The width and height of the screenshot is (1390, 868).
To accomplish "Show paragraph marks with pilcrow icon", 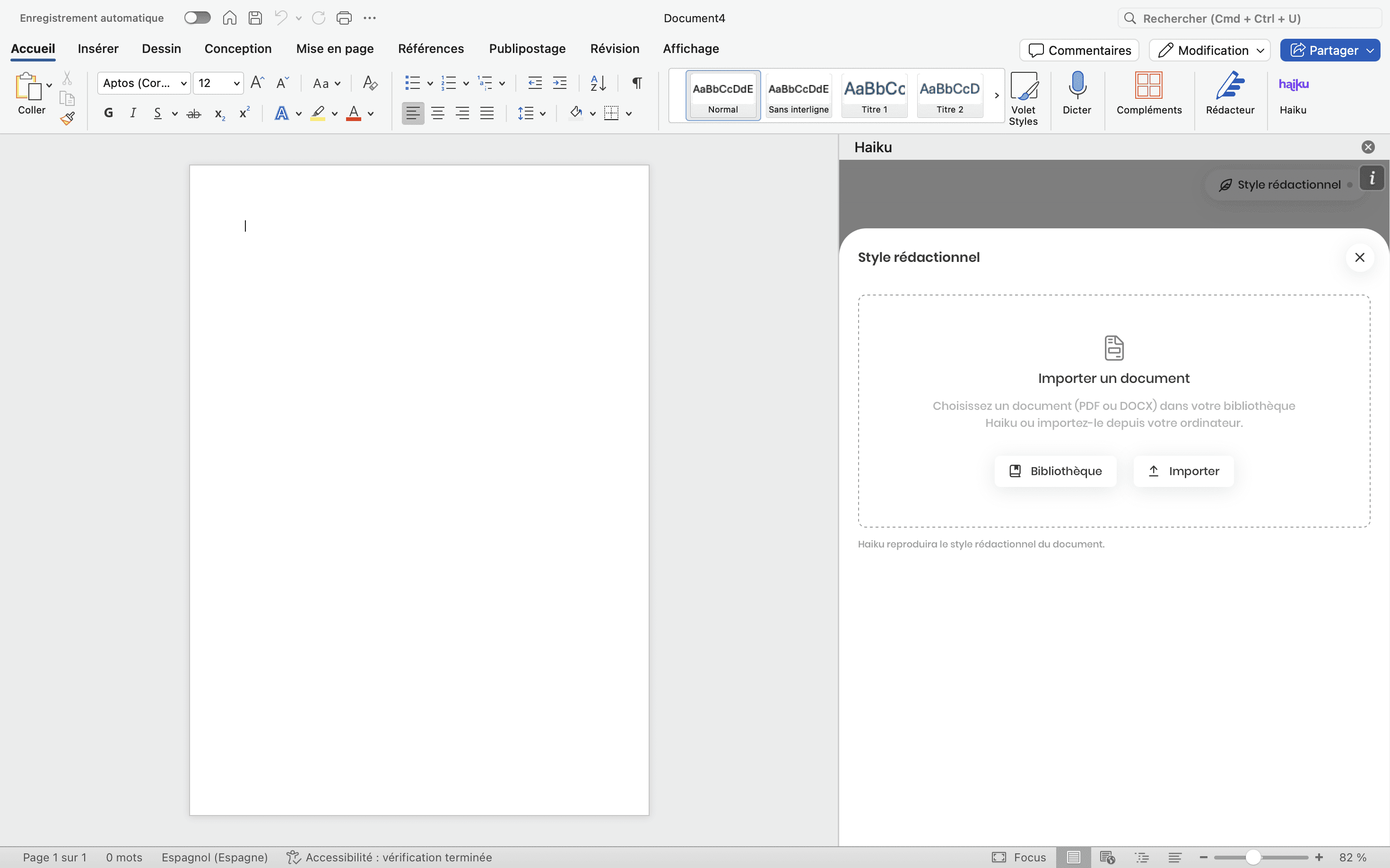I will coord(637,83).
